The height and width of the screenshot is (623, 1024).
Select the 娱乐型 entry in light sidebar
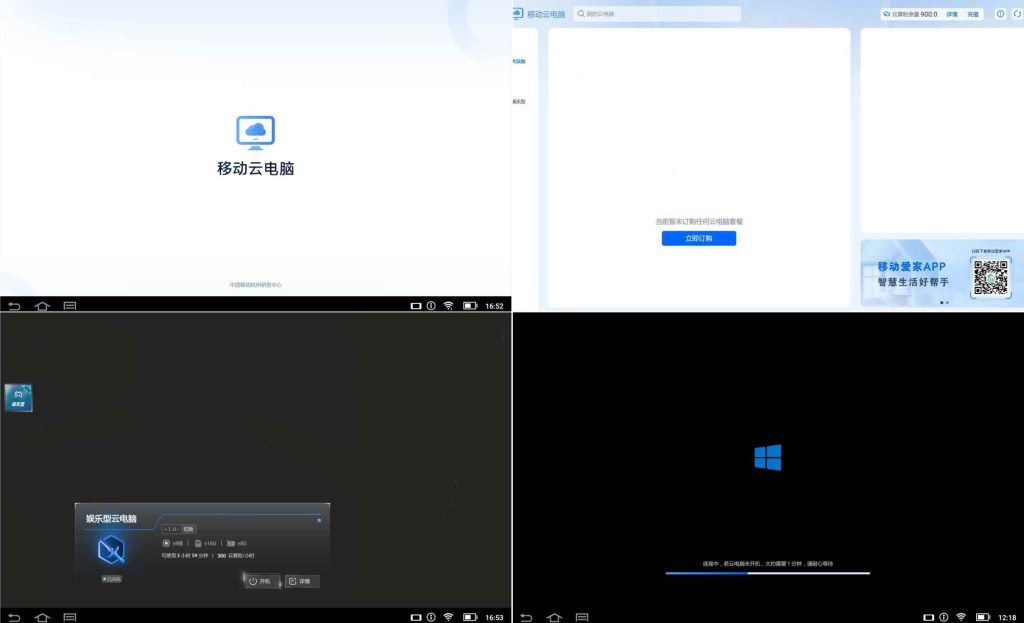519,102
